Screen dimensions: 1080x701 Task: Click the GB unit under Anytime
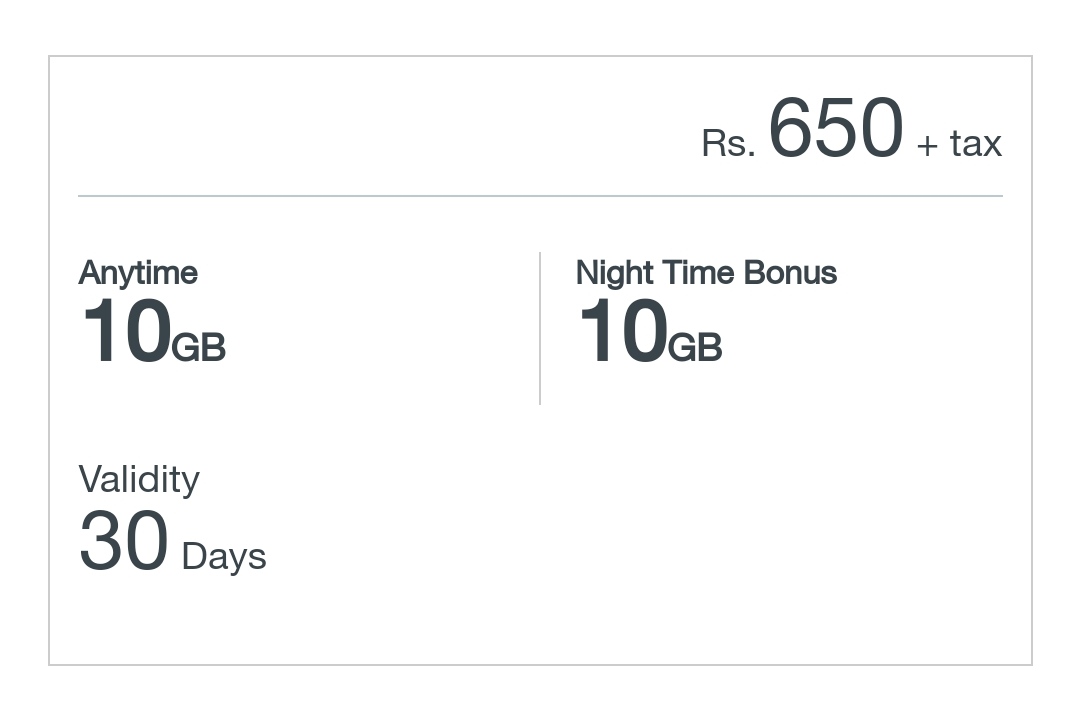199,347
